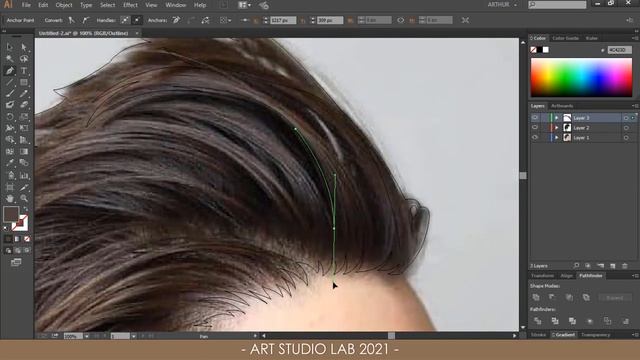
Task: Click the white swatch in Color panel
Action: tap(546, 50)
